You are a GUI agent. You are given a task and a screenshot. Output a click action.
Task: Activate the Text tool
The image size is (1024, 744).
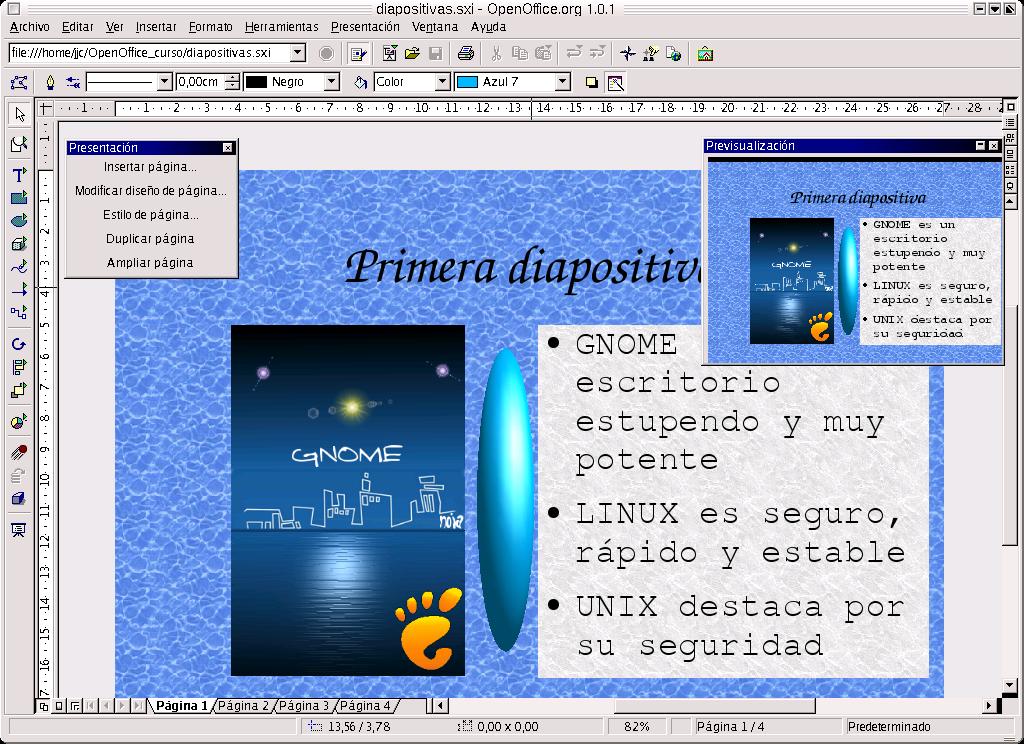click(18, 175)
